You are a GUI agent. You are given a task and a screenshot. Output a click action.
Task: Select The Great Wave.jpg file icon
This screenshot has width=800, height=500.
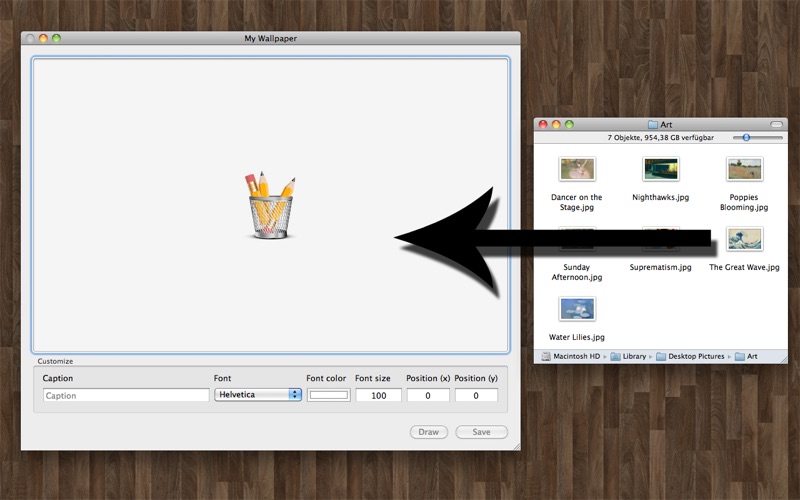pos(744,239)
